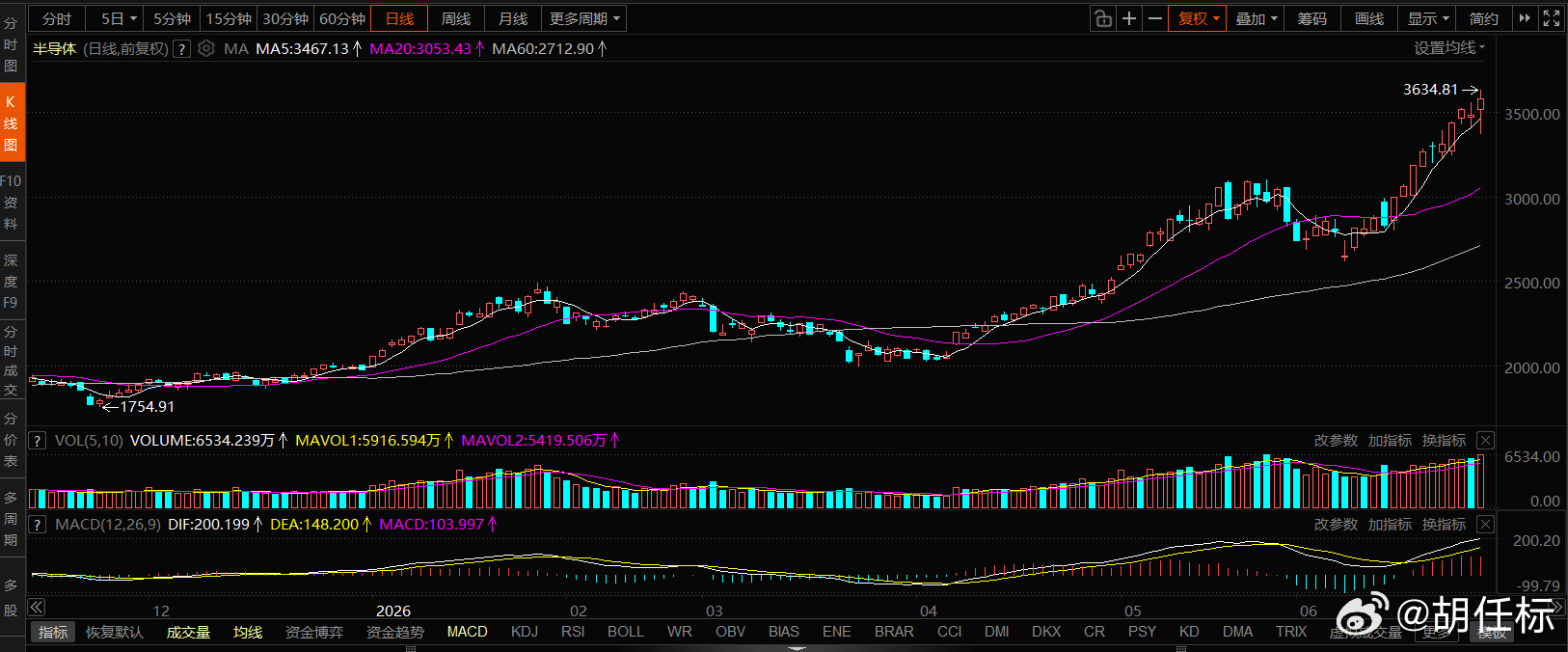Zoom out chart with the minus icon
Viewport: 1568px width, 652px height.
1154,18
